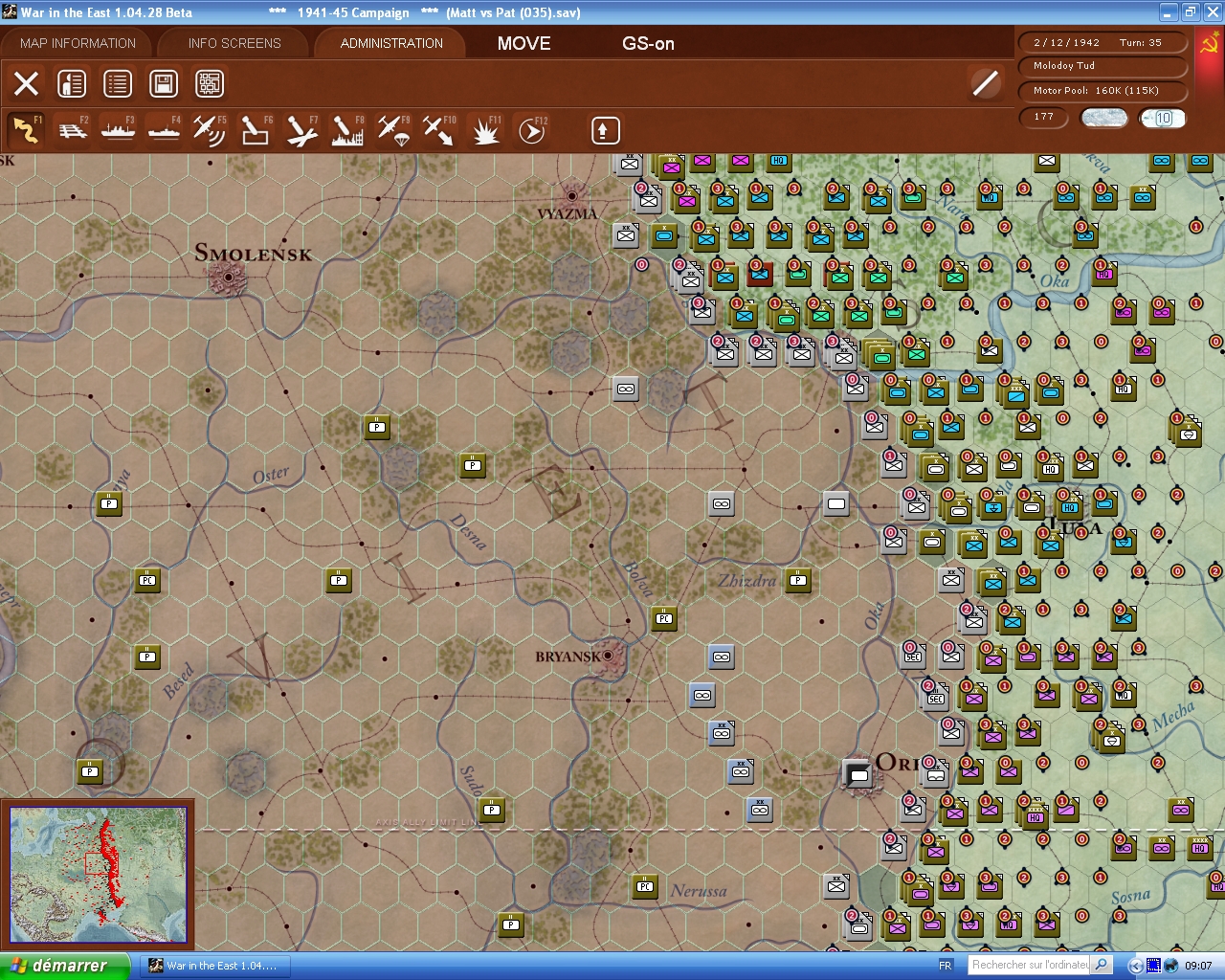
Task: Click the Molodoy Tud location field
Action: click(x=1103, y=66)
